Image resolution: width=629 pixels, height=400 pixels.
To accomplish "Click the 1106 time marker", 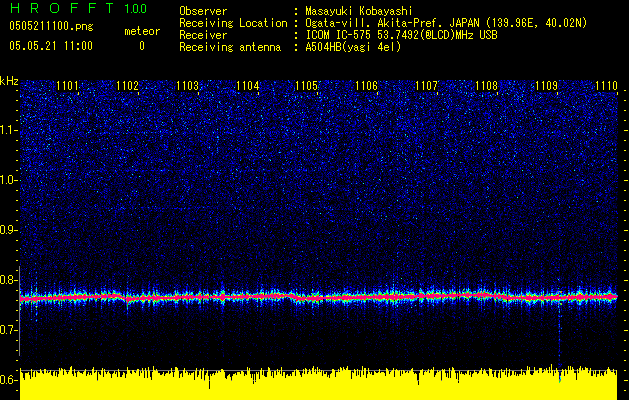I will point(367,86).
